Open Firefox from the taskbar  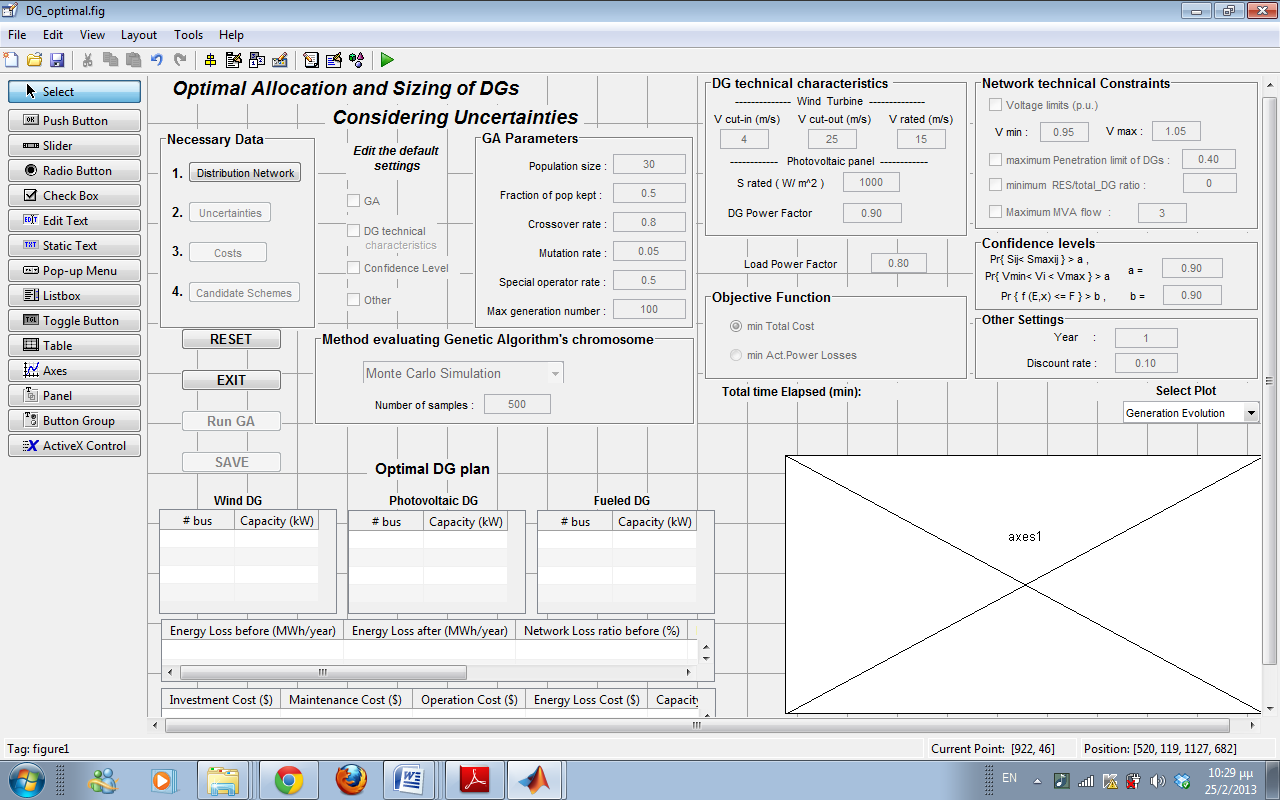click(350, 780)
